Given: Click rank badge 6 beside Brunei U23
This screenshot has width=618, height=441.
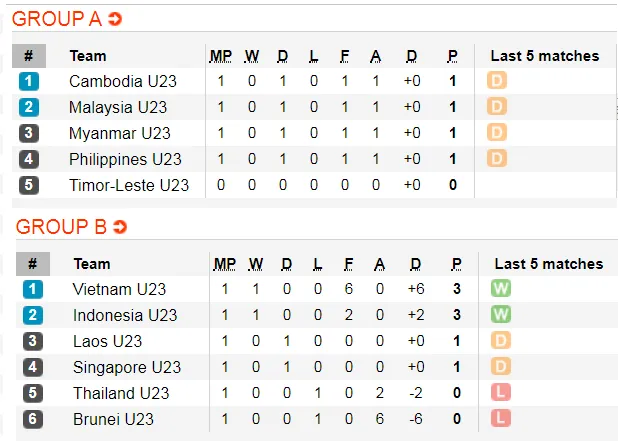Looking at the screenshot, I should pyautogui.click(x=33, y=419).
